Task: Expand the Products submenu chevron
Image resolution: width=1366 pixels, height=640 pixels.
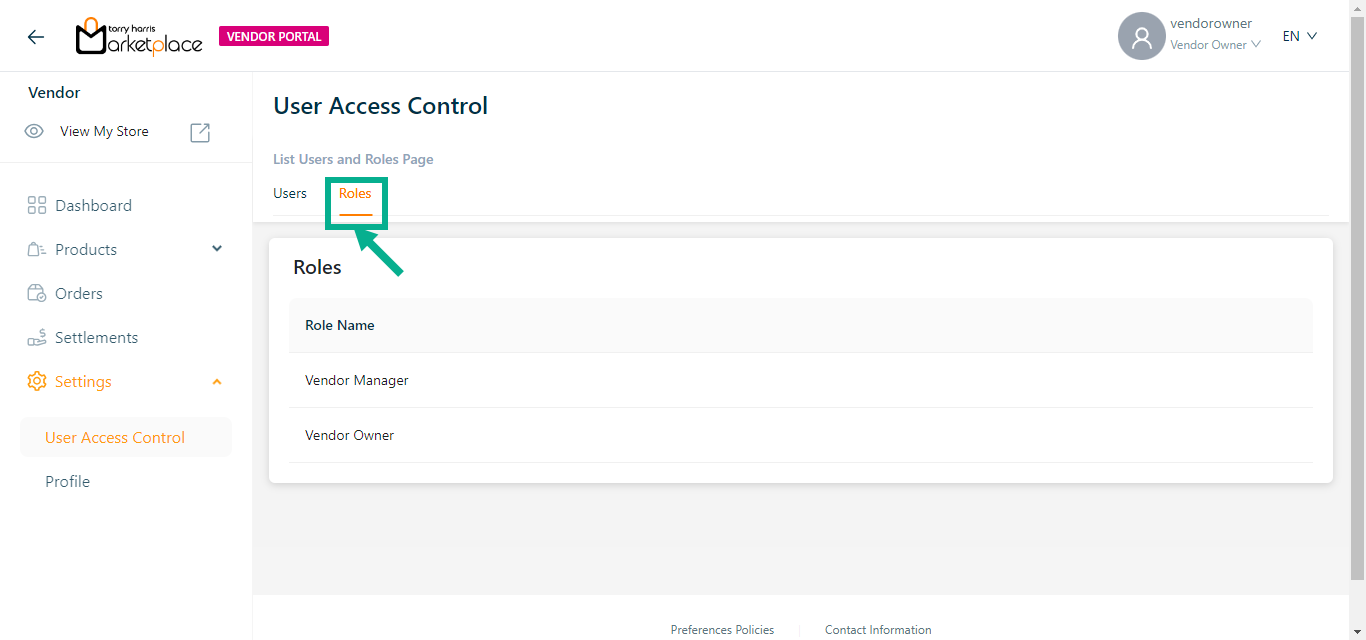Action: (x=217, y=249)
